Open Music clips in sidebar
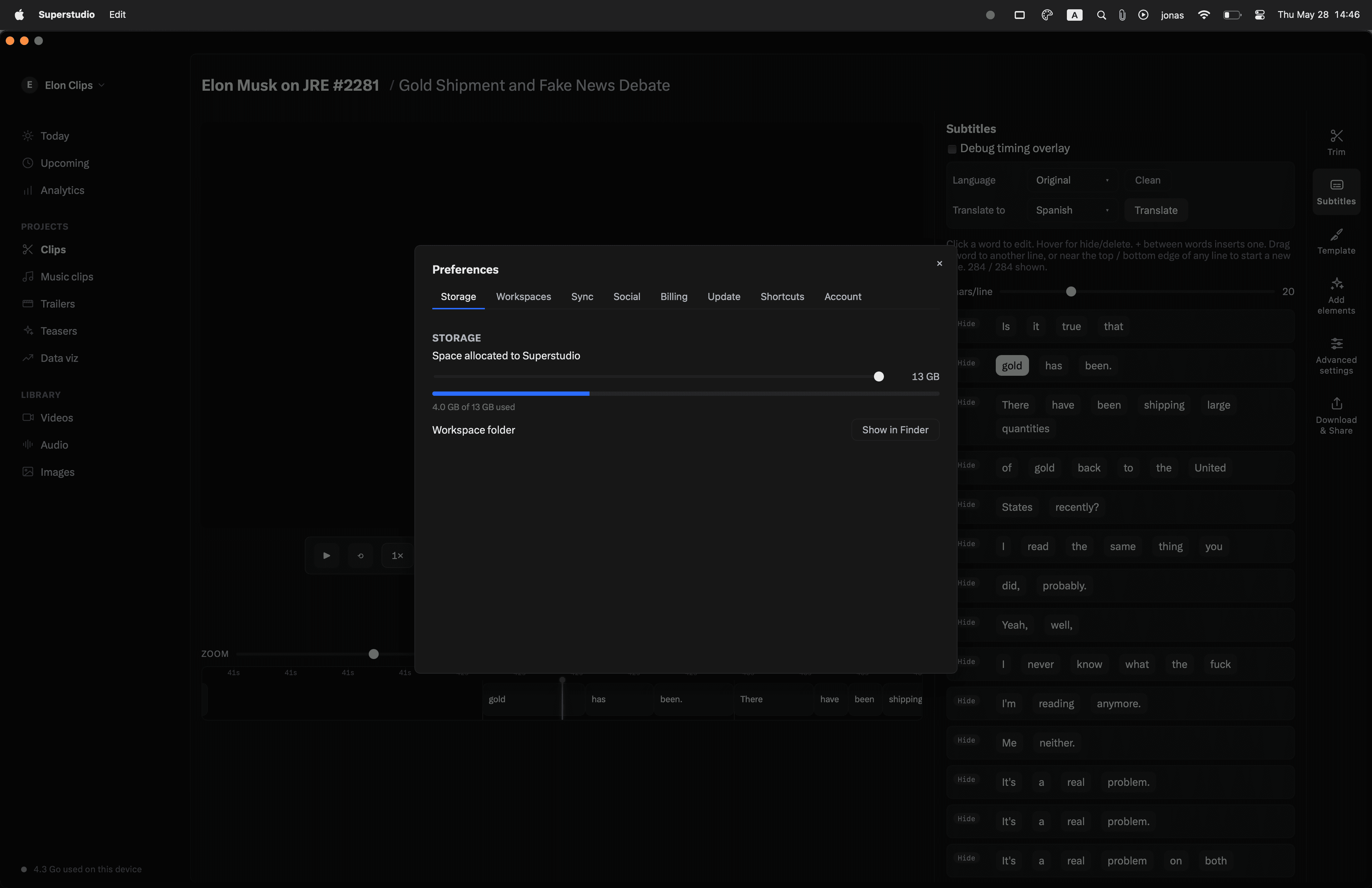The image size is (1372, 888). [66, 276]
